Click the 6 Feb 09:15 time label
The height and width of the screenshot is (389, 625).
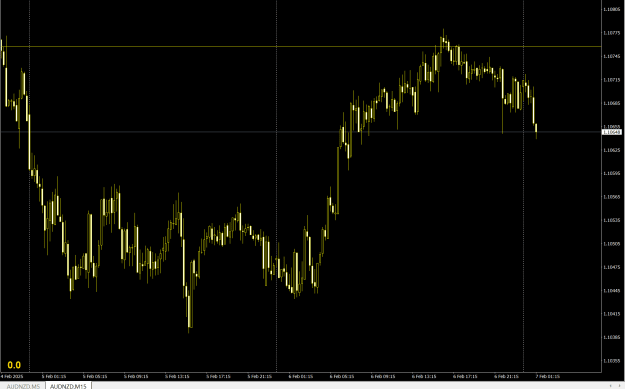tap(383, 376)
